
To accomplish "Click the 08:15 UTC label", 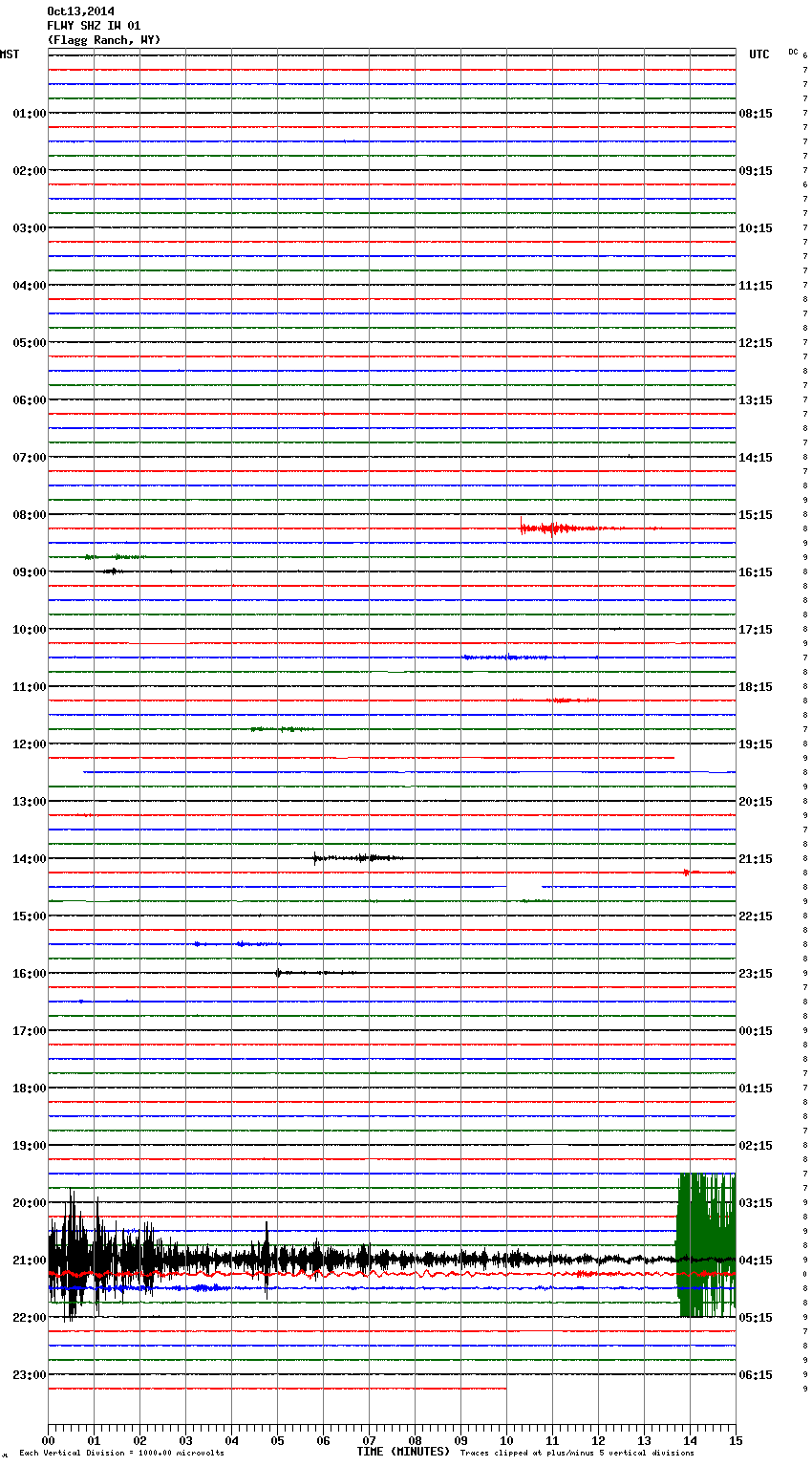I will [756, 114].
